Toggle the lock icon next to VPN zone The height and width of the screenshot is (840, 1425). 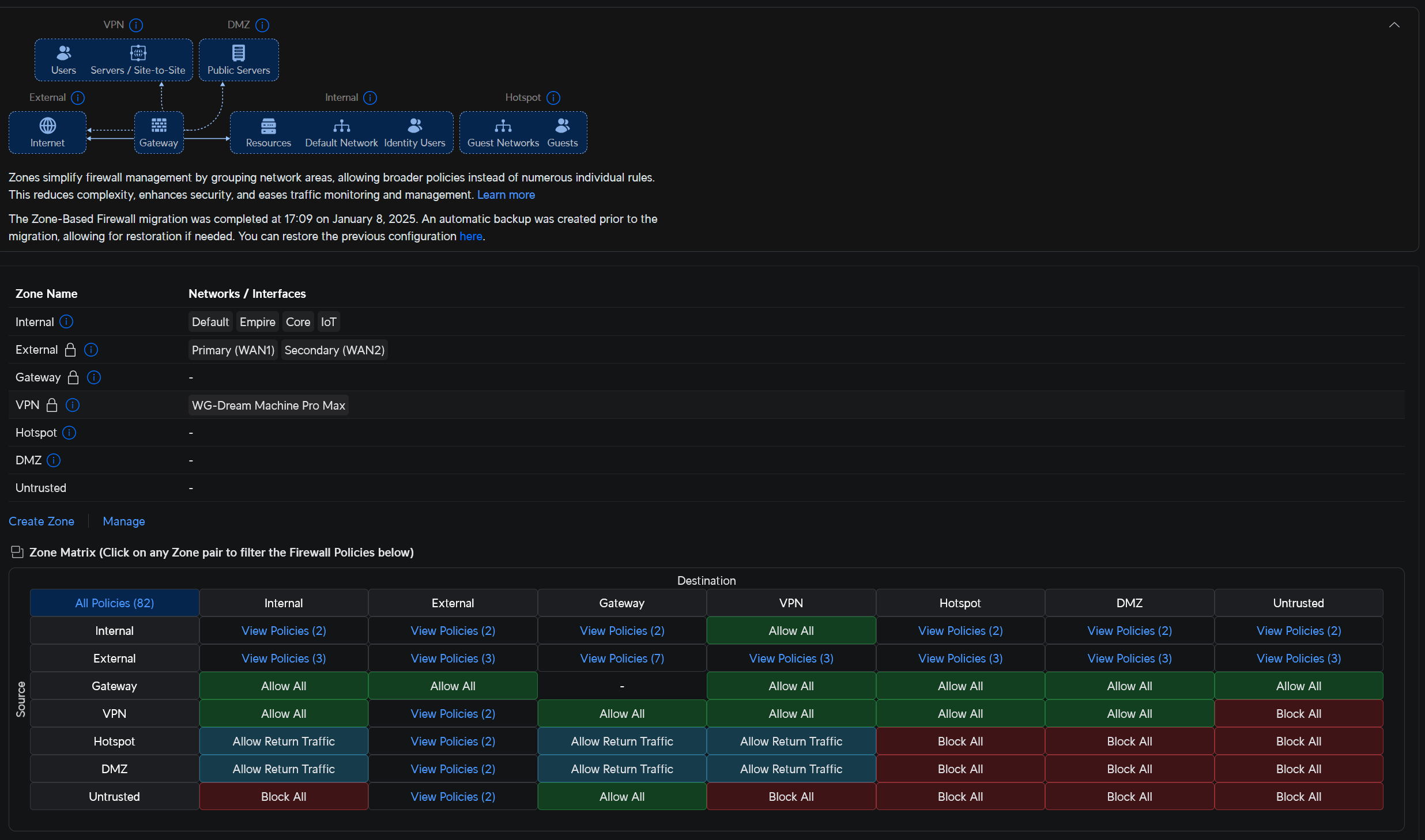pos(51,405)
